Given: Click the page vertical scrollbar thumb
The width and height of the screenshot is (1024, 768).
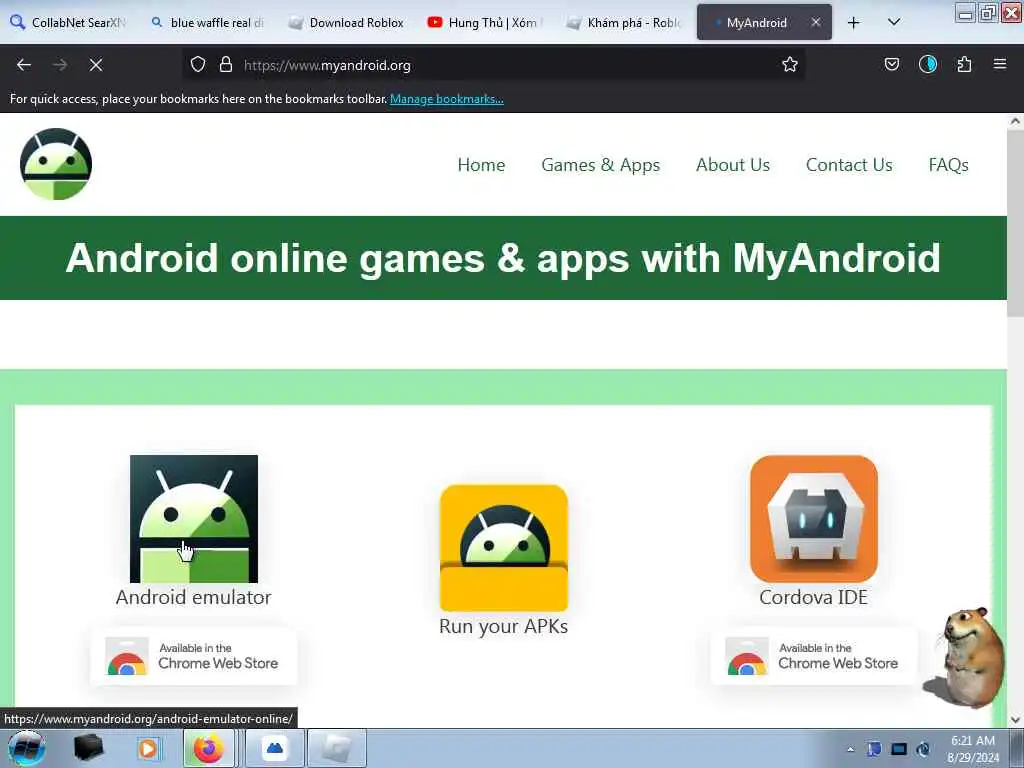Looking at the screenshot, I should click(1015, 222).
